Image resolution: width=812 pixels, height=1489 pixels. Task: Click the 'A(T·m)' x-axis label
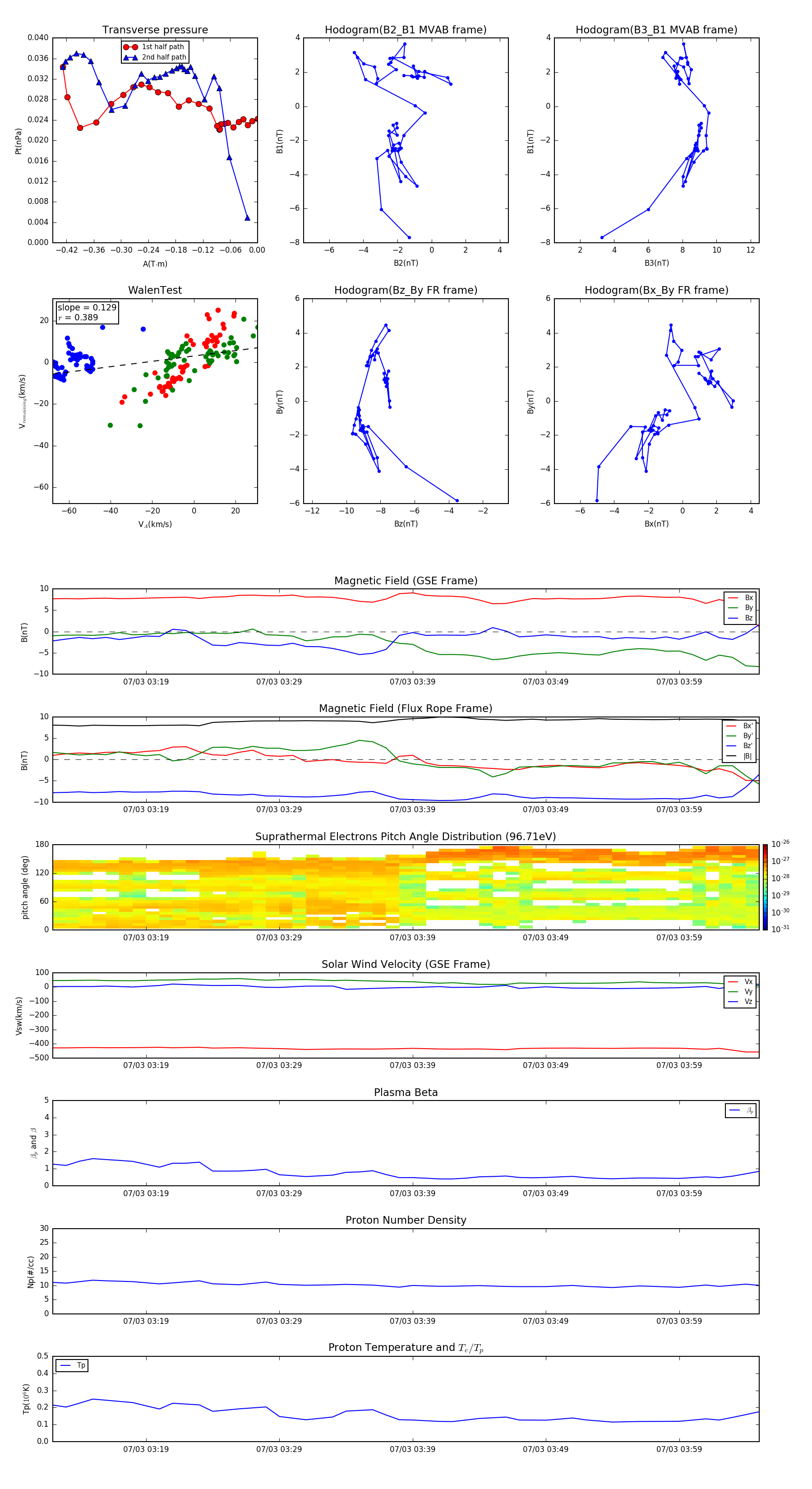(x=155, y=264)
